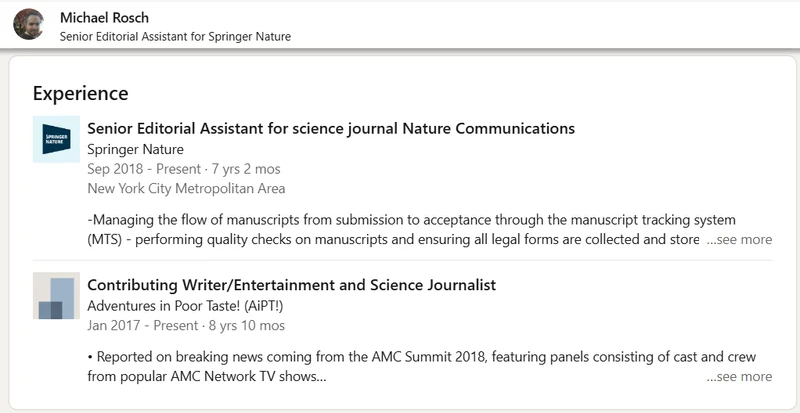Expand see more for Springer Nature description
800x413 pixels.
tap(739, 240)
